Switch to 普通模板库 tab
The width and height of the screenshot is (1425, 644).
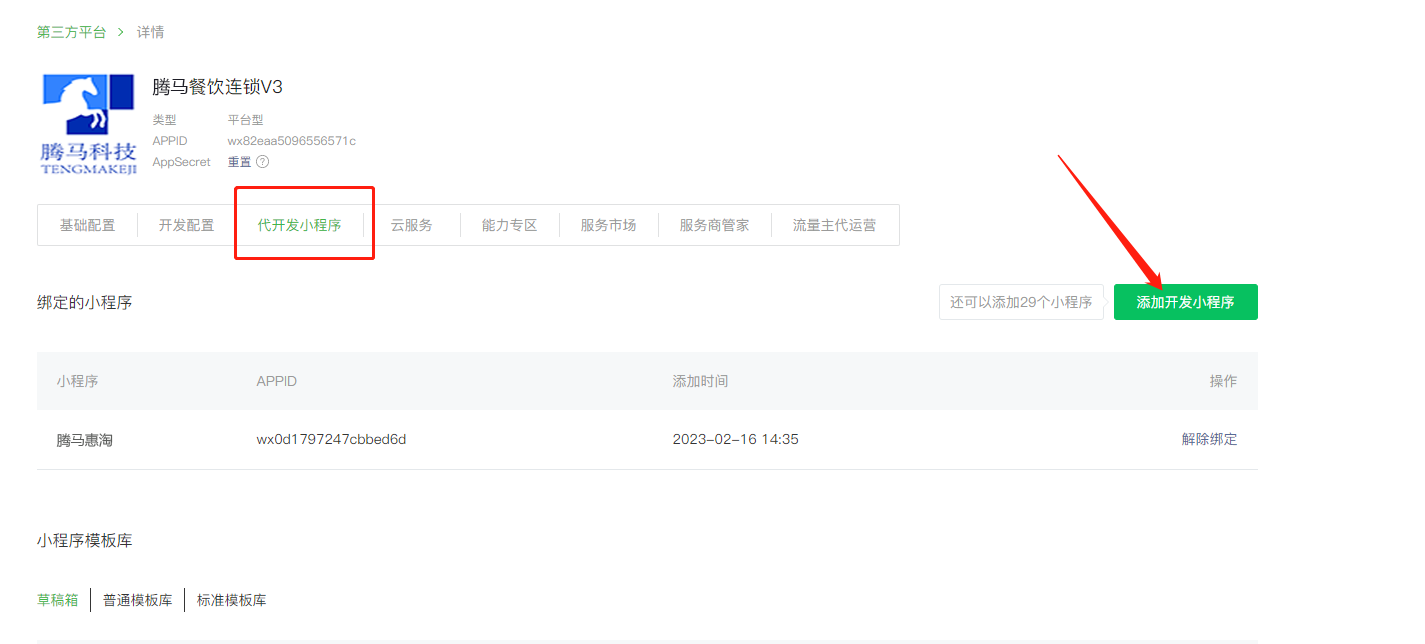138,600
